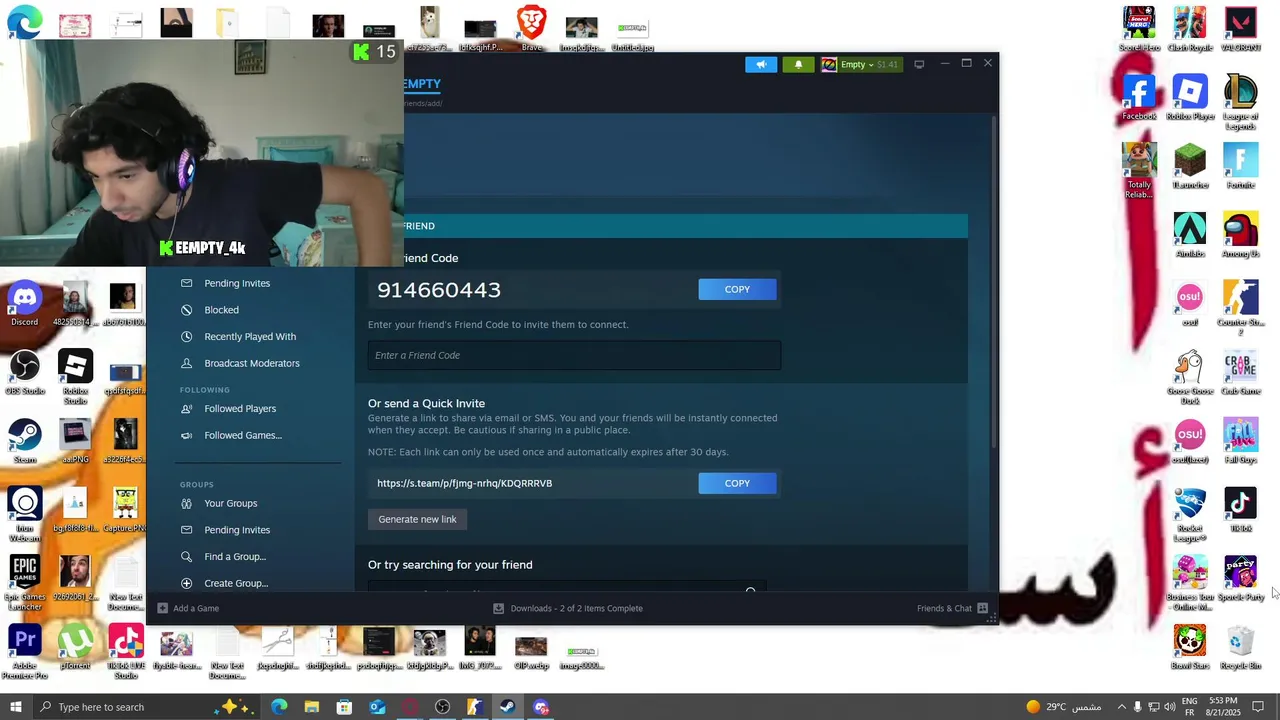Open Microsoft Store from taskbar

(344, 707)
